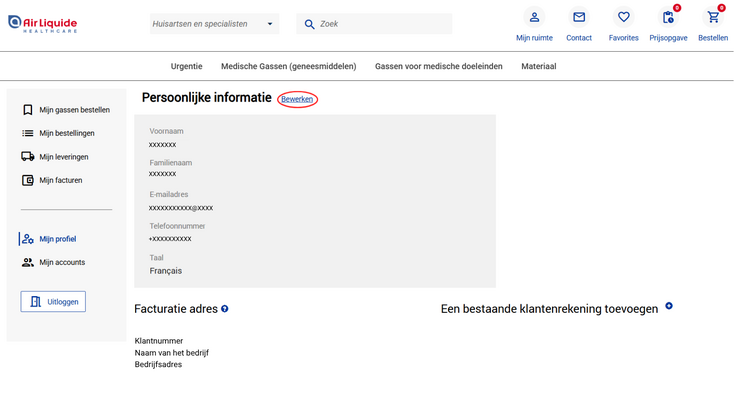
Task: Open the Contact envelope icon
Action: click(x=579, y=17)
